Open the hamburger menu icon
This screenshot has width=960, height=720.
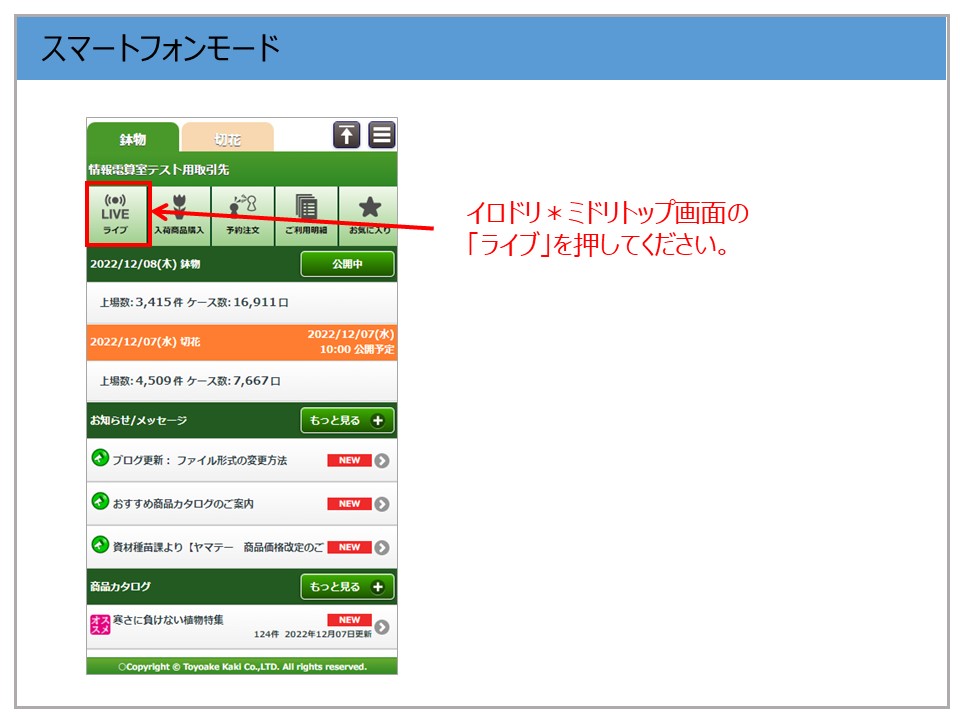point(382,135)
